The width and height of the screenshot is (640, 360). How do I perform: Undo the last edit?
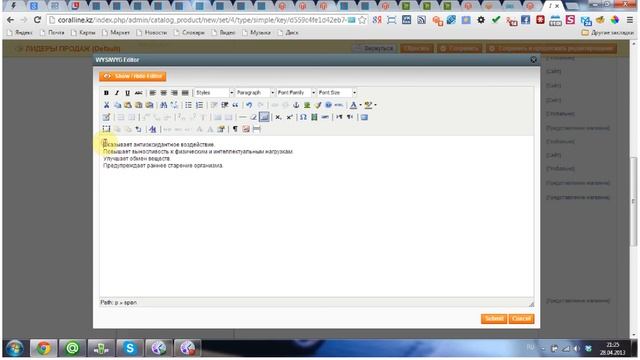coord(249,105)
